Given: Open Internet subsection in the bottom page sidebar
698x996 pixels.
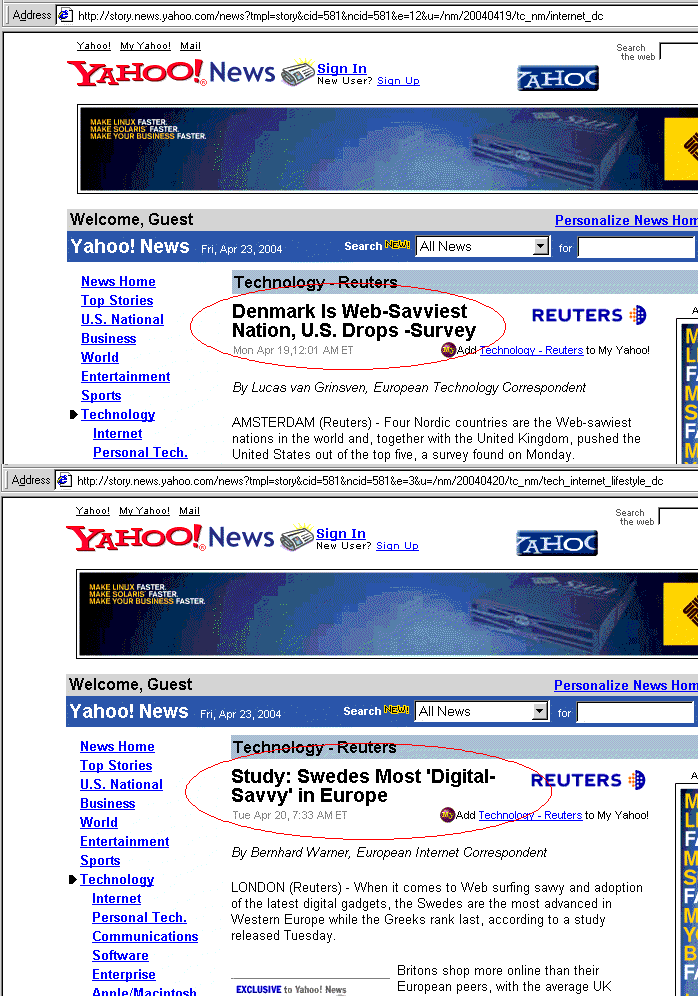Looking at the screenshot, I should tap(116, 899).
